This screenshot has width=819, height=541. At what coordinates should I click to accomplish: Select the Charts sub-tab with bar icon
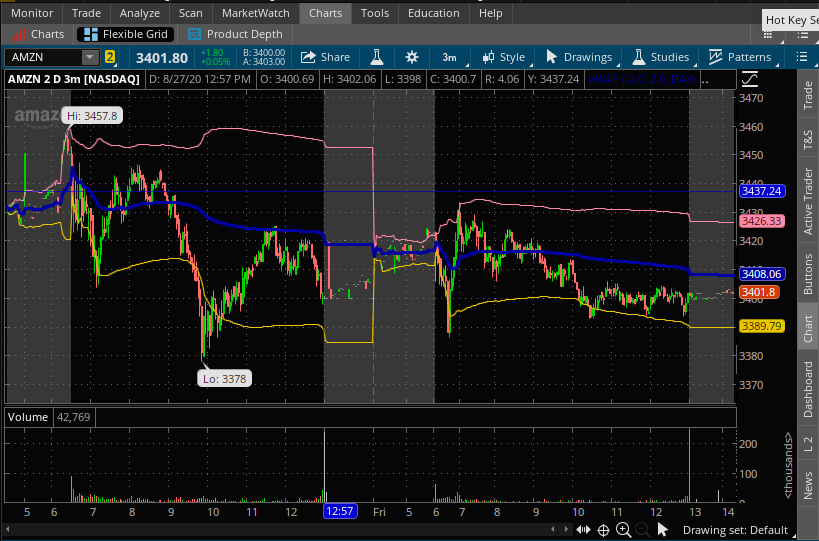[38, 34]
